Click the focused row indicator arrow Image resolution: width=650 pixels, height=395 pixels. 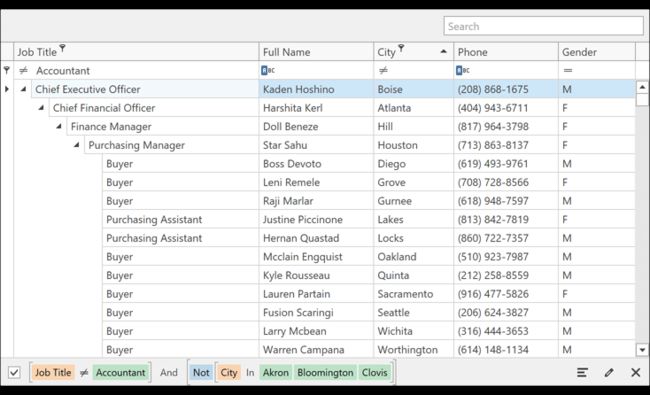(x=7, y=89)
